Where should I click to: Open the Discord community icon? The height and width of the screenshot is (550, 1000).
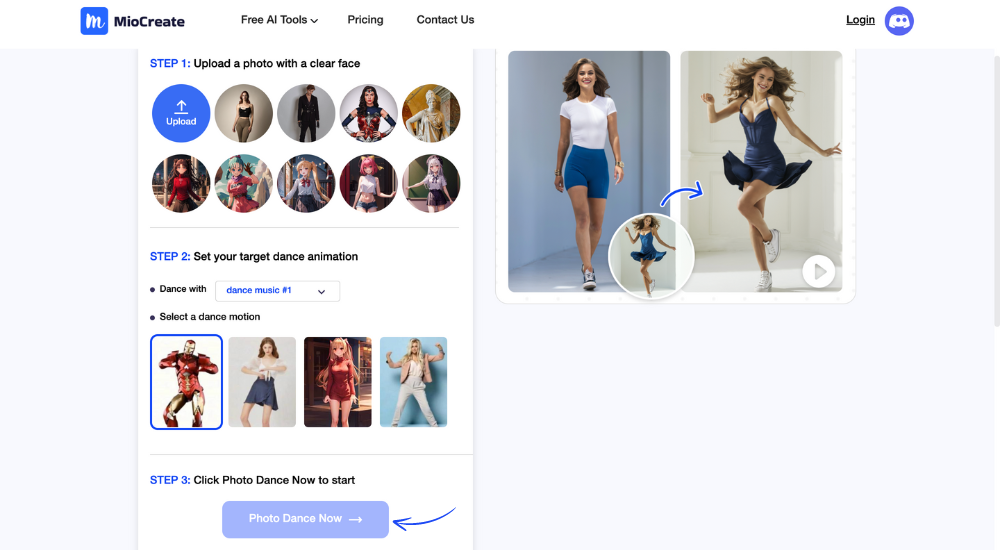[x=899, y=20]
